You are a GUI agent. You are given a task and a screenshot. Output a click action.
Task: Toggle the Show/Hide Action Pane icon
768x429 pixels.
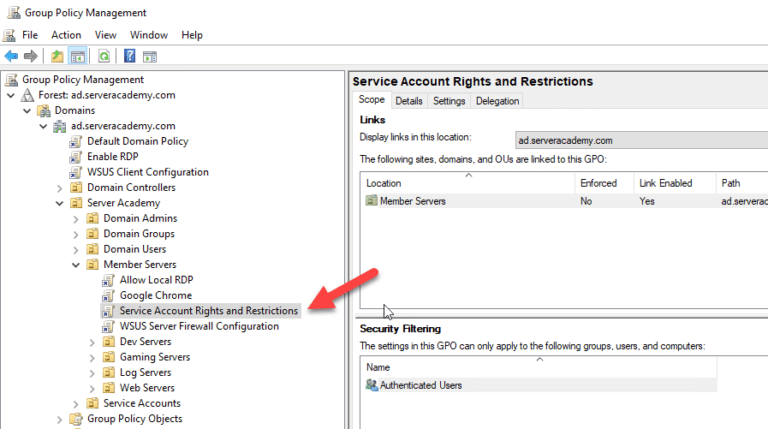(150, 56)
